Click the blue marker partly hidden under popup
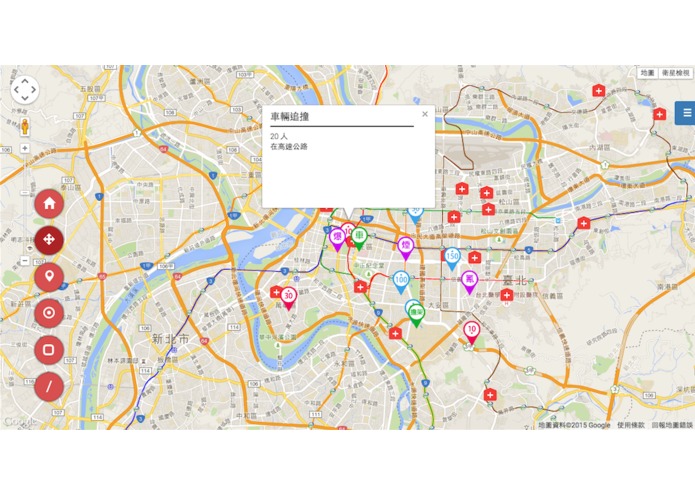 coord(415,215)
